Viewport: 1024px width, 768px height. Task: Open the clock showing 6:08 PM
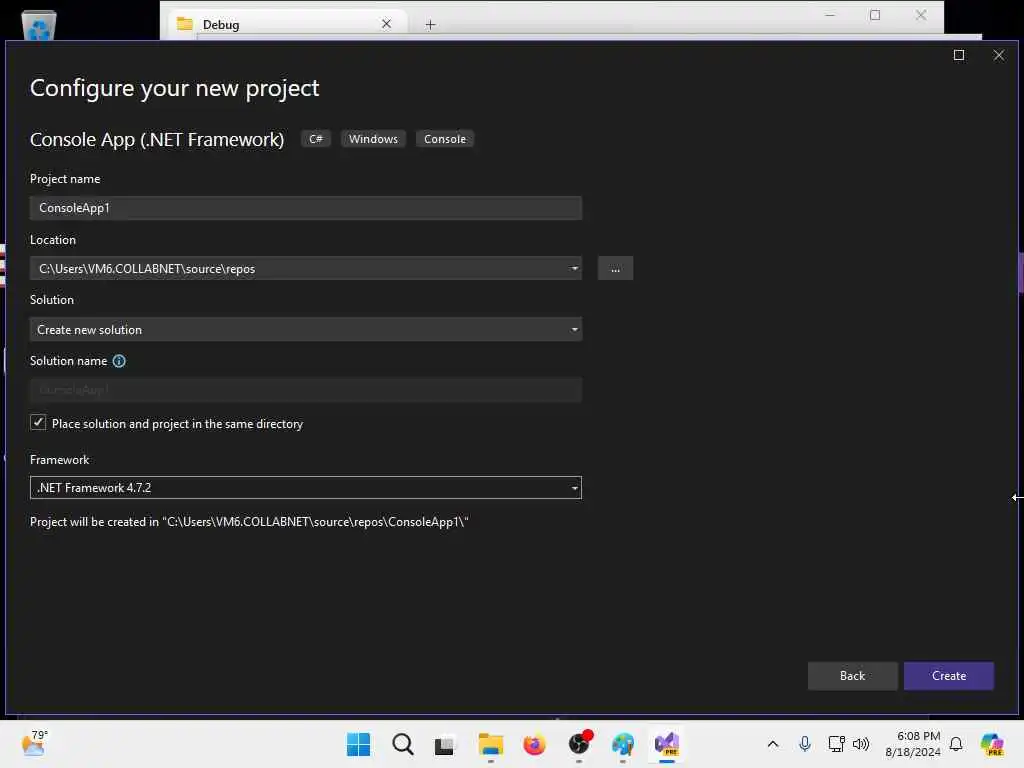[x=912, y=744]
